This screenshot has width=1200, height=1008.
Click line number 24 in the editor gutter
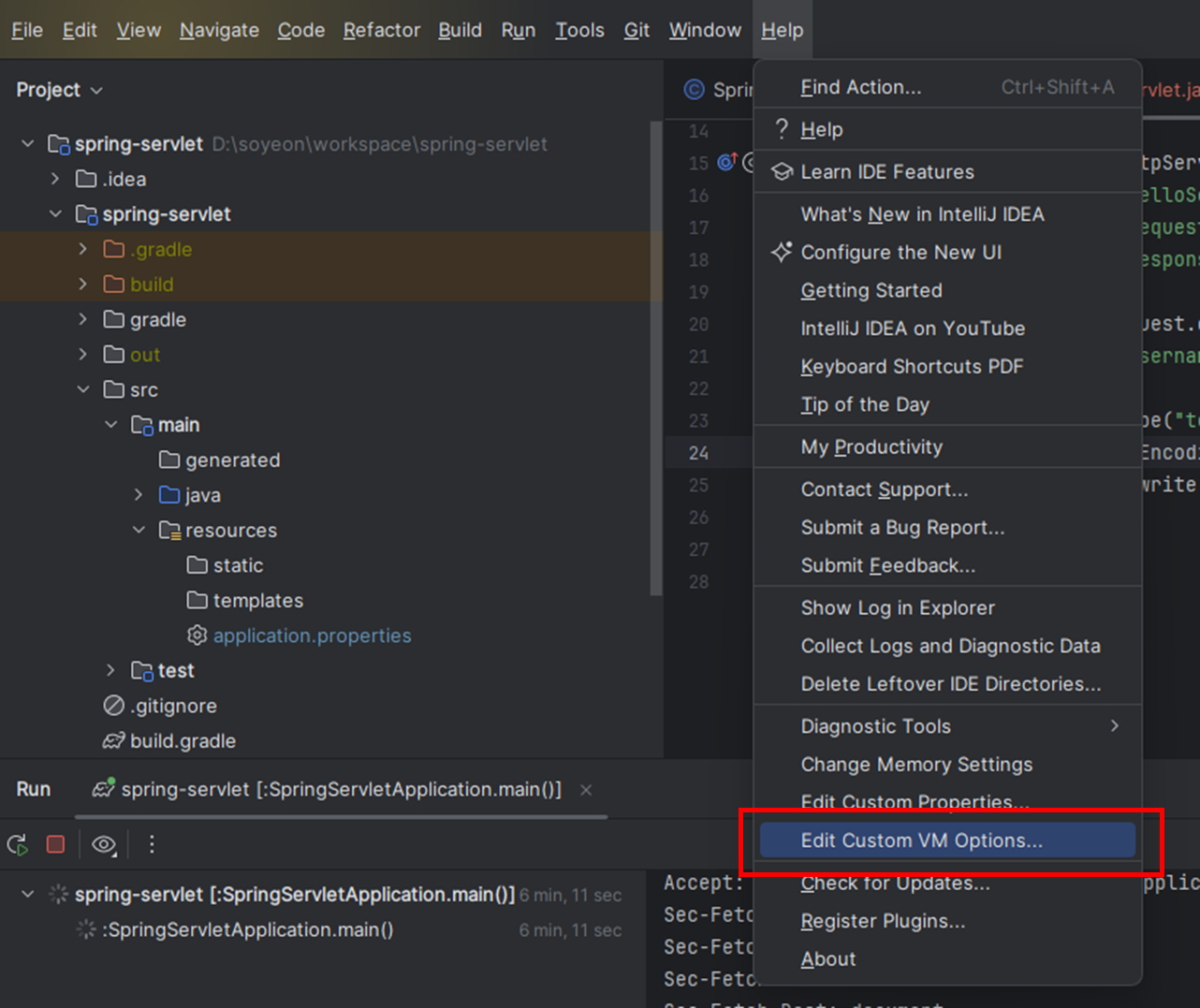699,453
